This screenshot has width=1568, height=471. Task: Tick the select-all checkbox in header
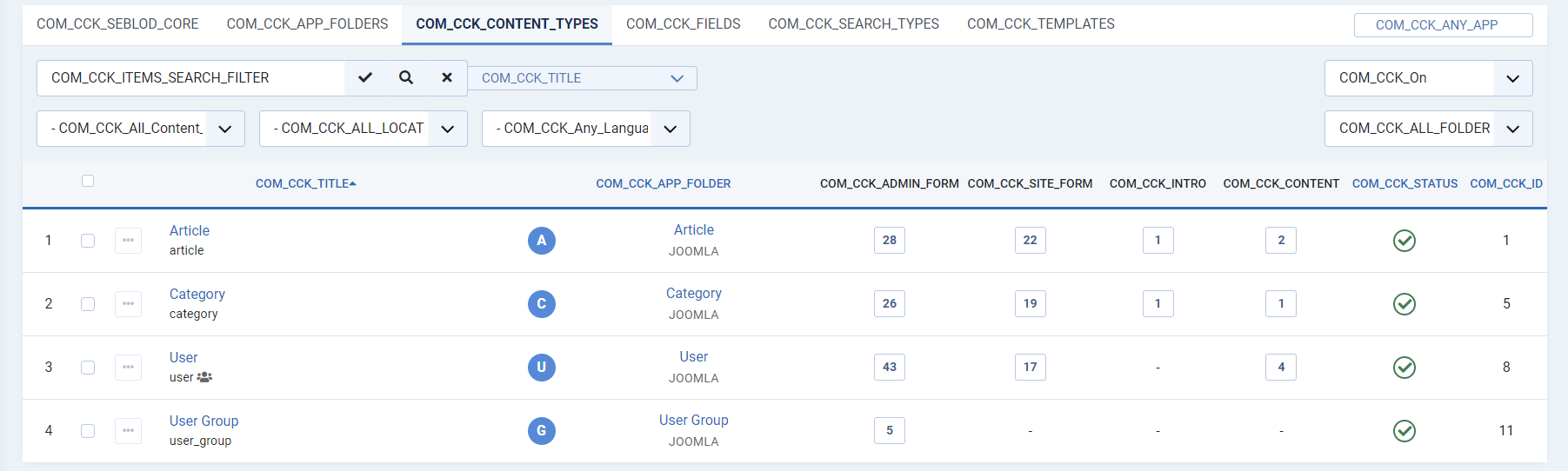pos(88,181)
